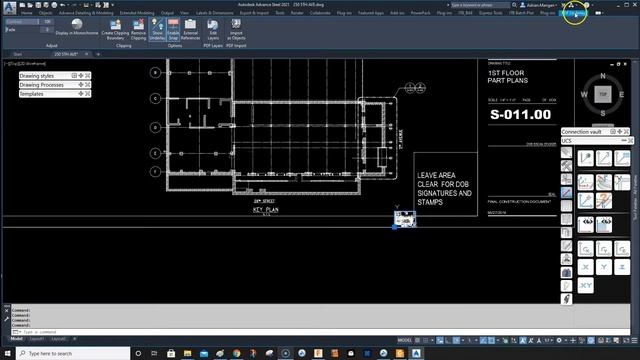Close the Drawing Processes palette

click(x=87, y=85)
